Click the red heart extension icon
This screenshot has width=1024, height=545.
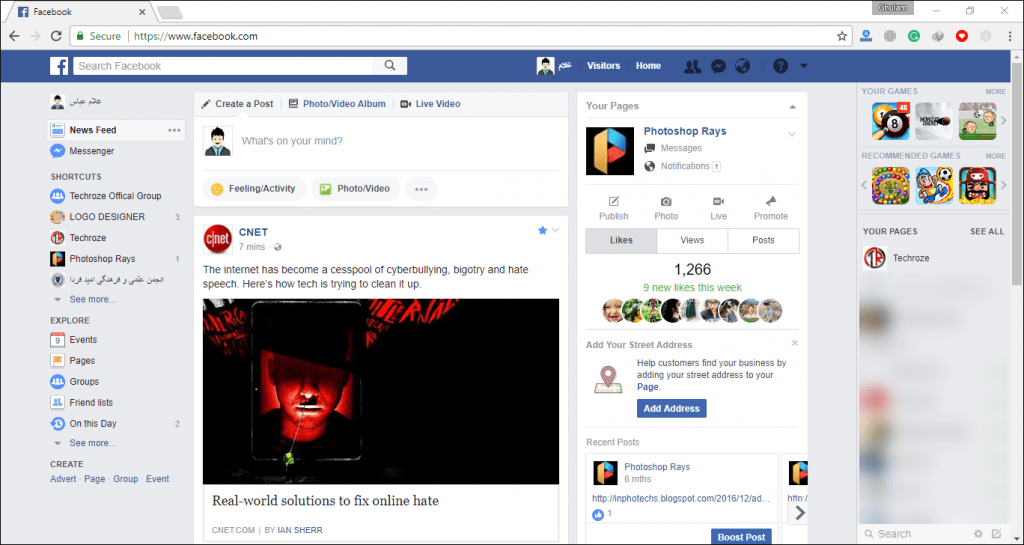pos(962,37)
